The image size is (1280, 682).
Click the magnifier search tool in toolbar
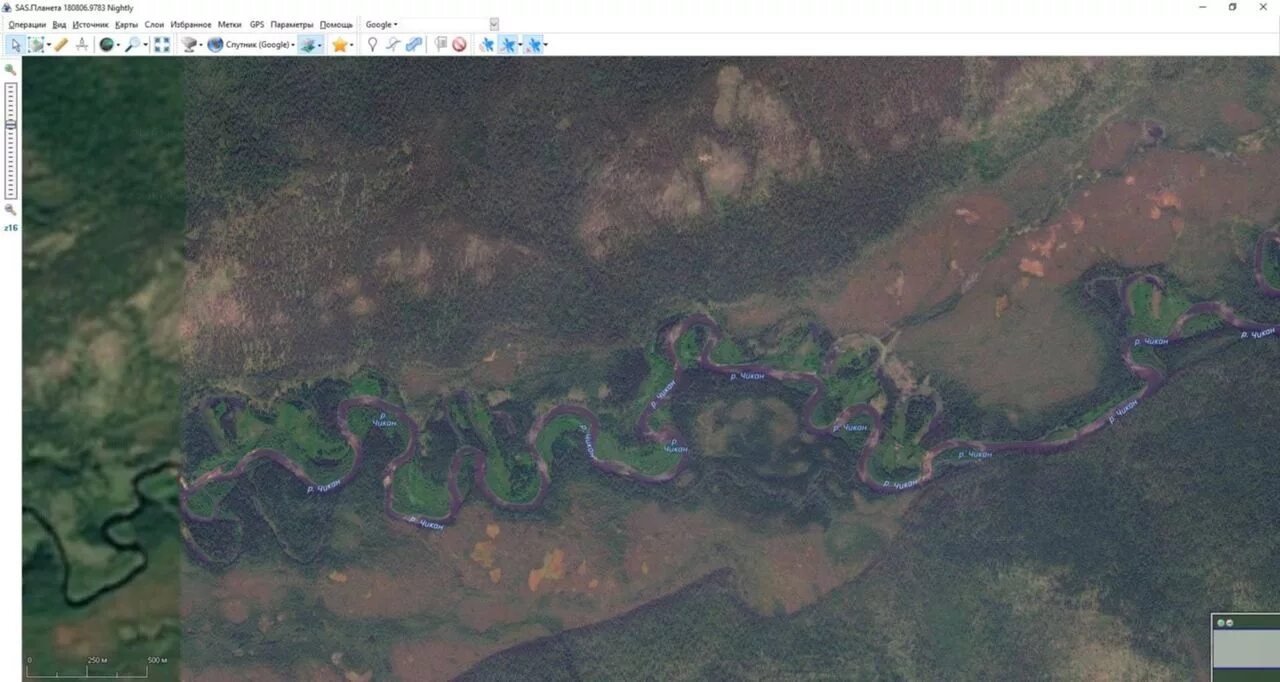132,44
